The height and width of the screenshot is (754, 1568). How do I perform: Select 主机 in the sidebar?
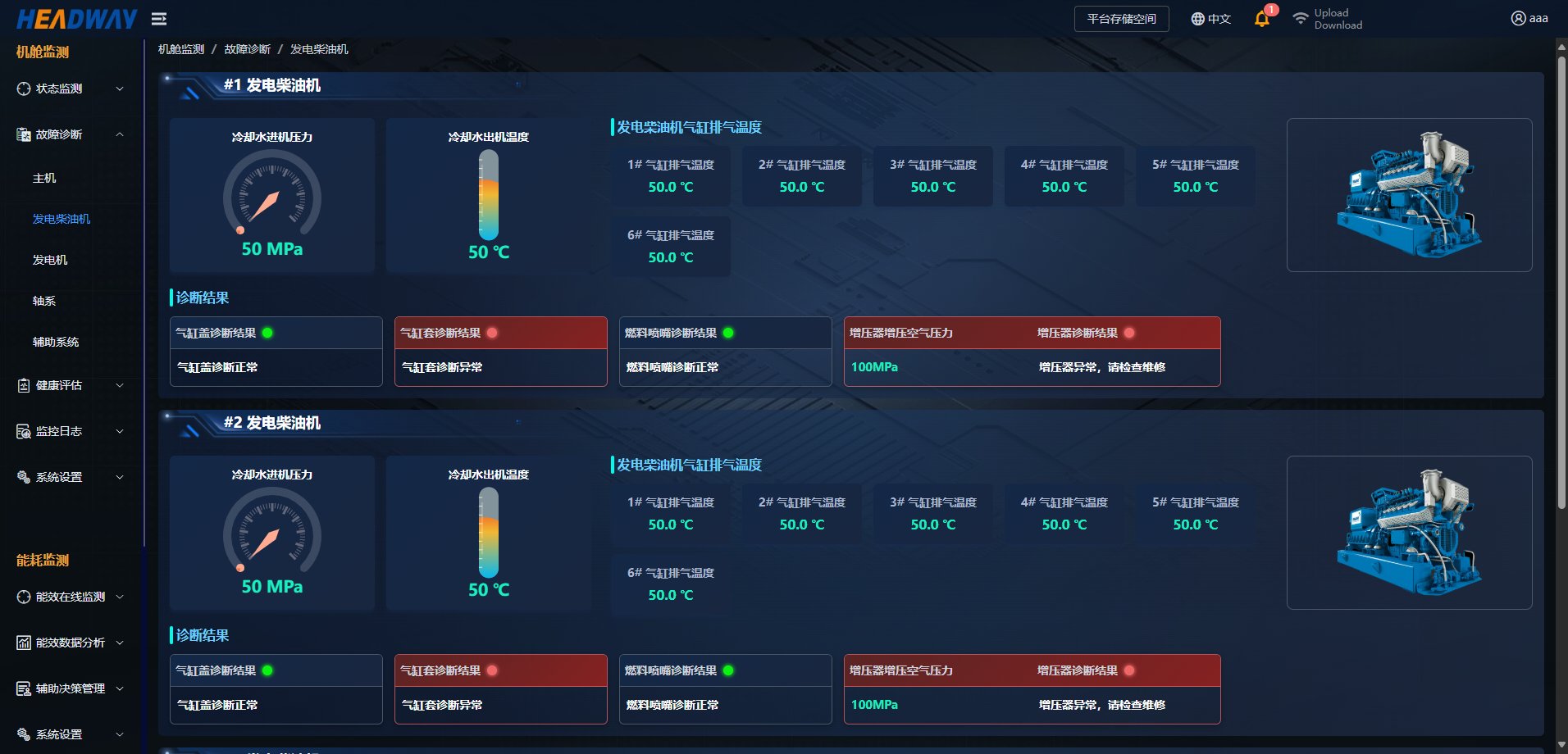coord(44,178)
